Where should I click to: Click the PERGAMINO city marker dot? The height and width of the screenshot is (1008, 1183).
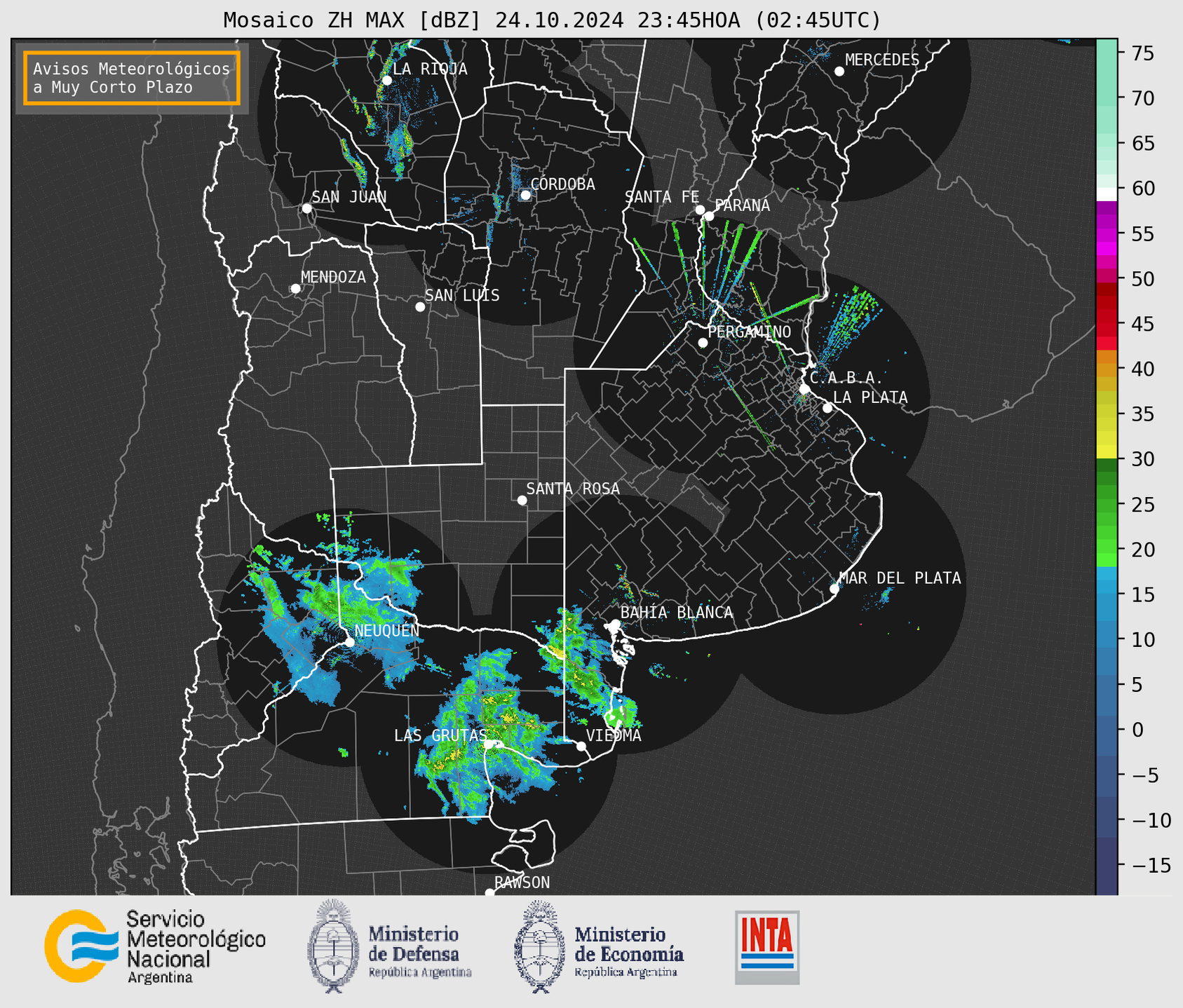[x=703, y=343]
